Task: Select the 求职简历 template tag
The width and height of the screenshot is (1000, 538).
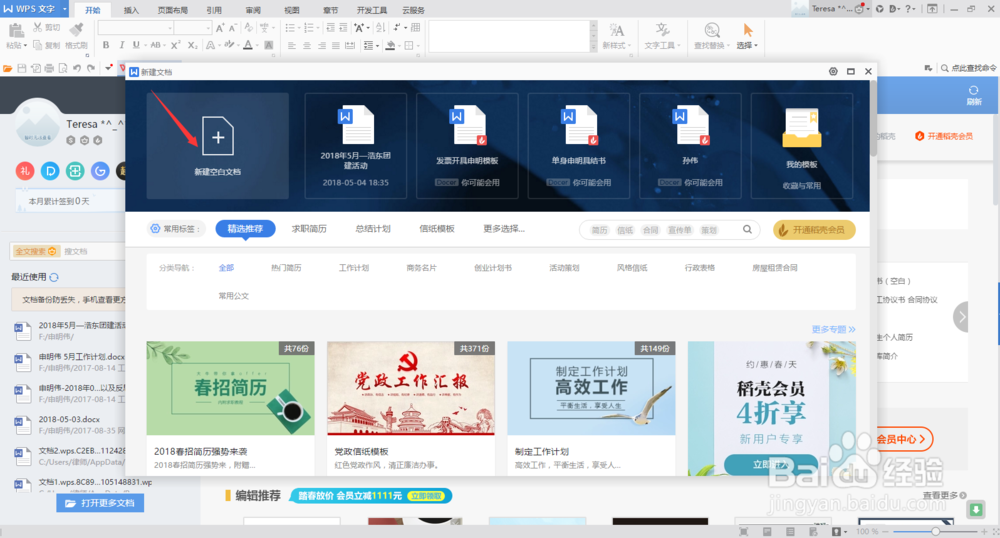Action: click(x=309, y=229)
